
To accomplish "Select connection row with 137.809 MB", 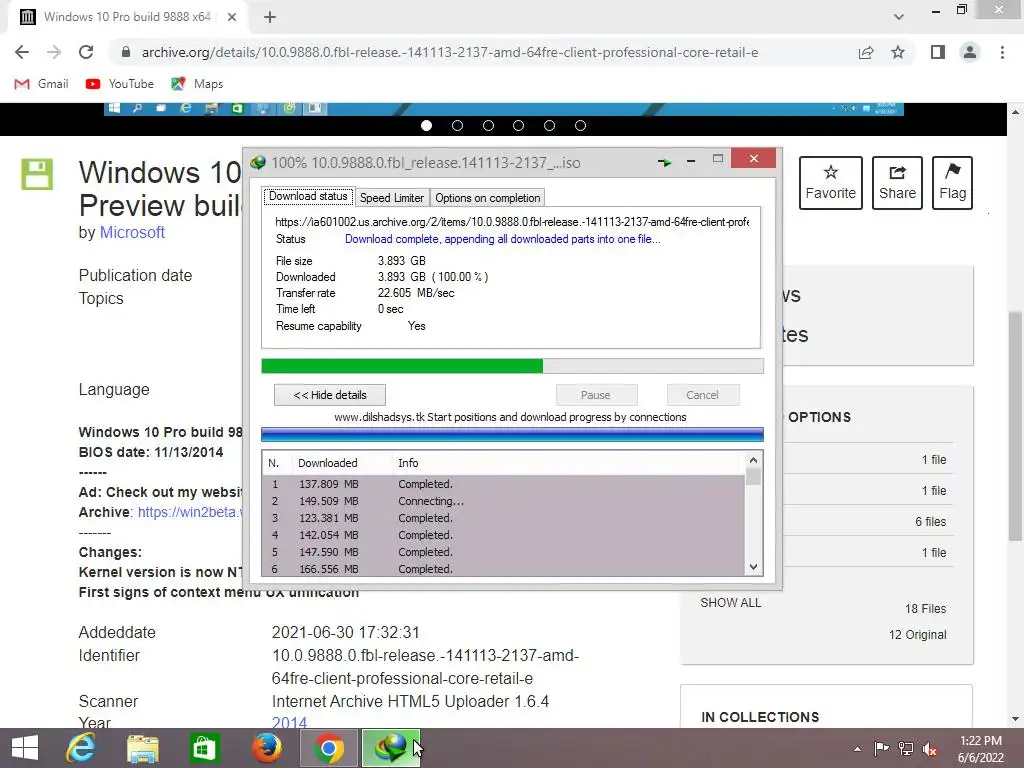I will [x=503, y=484].
